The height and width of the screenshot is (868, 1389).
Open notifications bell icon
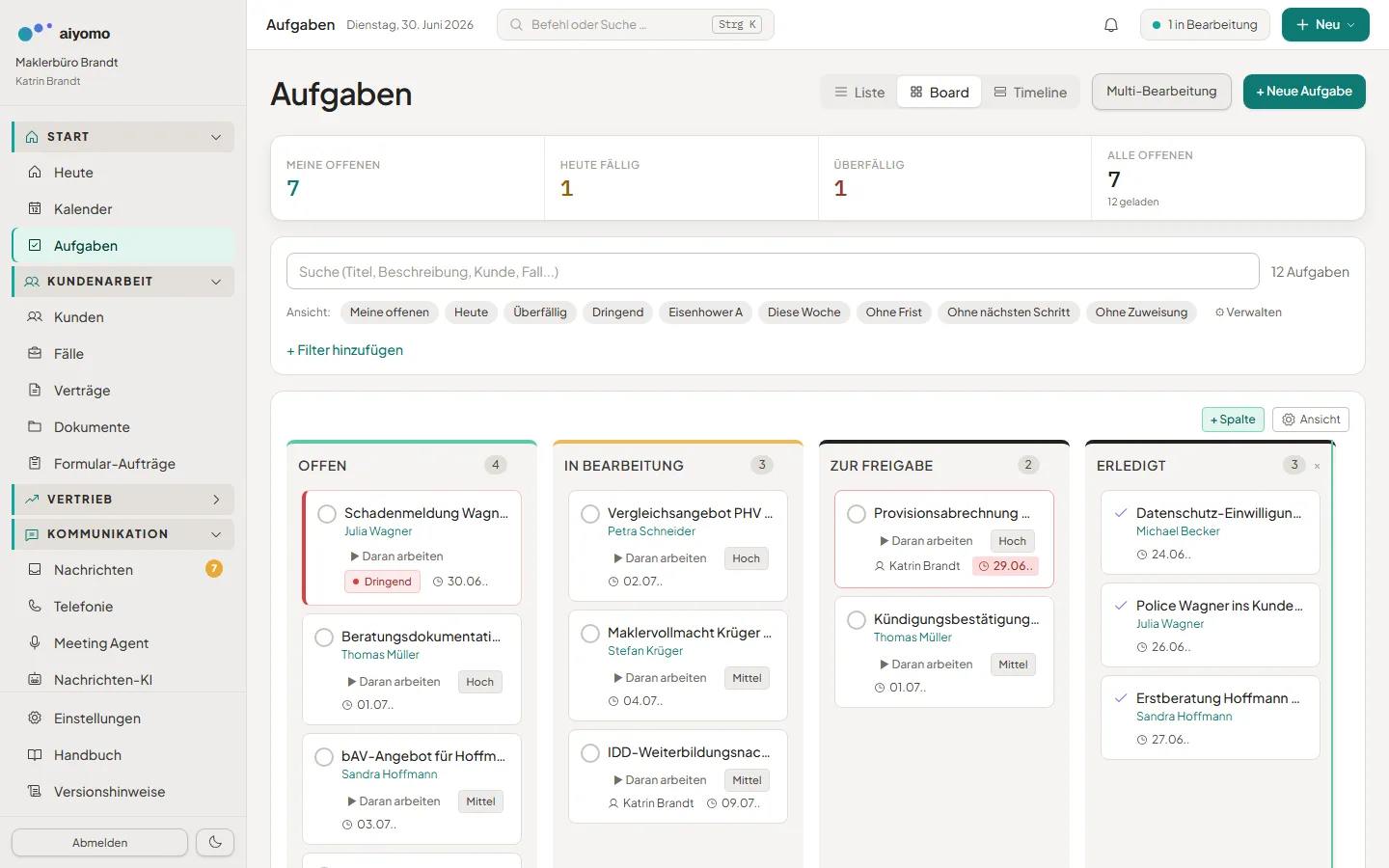(x=1111, y=25)
